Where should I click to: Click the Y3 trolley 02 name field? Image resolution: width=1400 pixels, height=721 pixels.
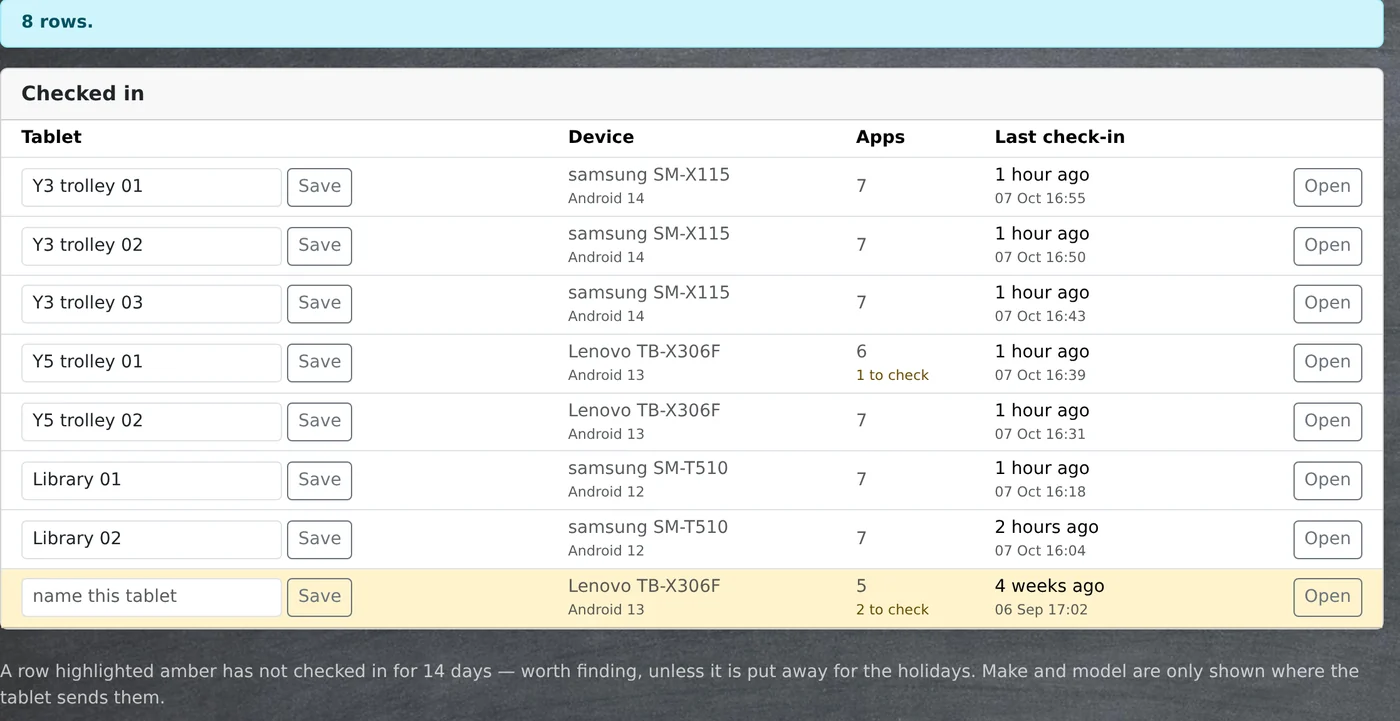coord(151,246)
